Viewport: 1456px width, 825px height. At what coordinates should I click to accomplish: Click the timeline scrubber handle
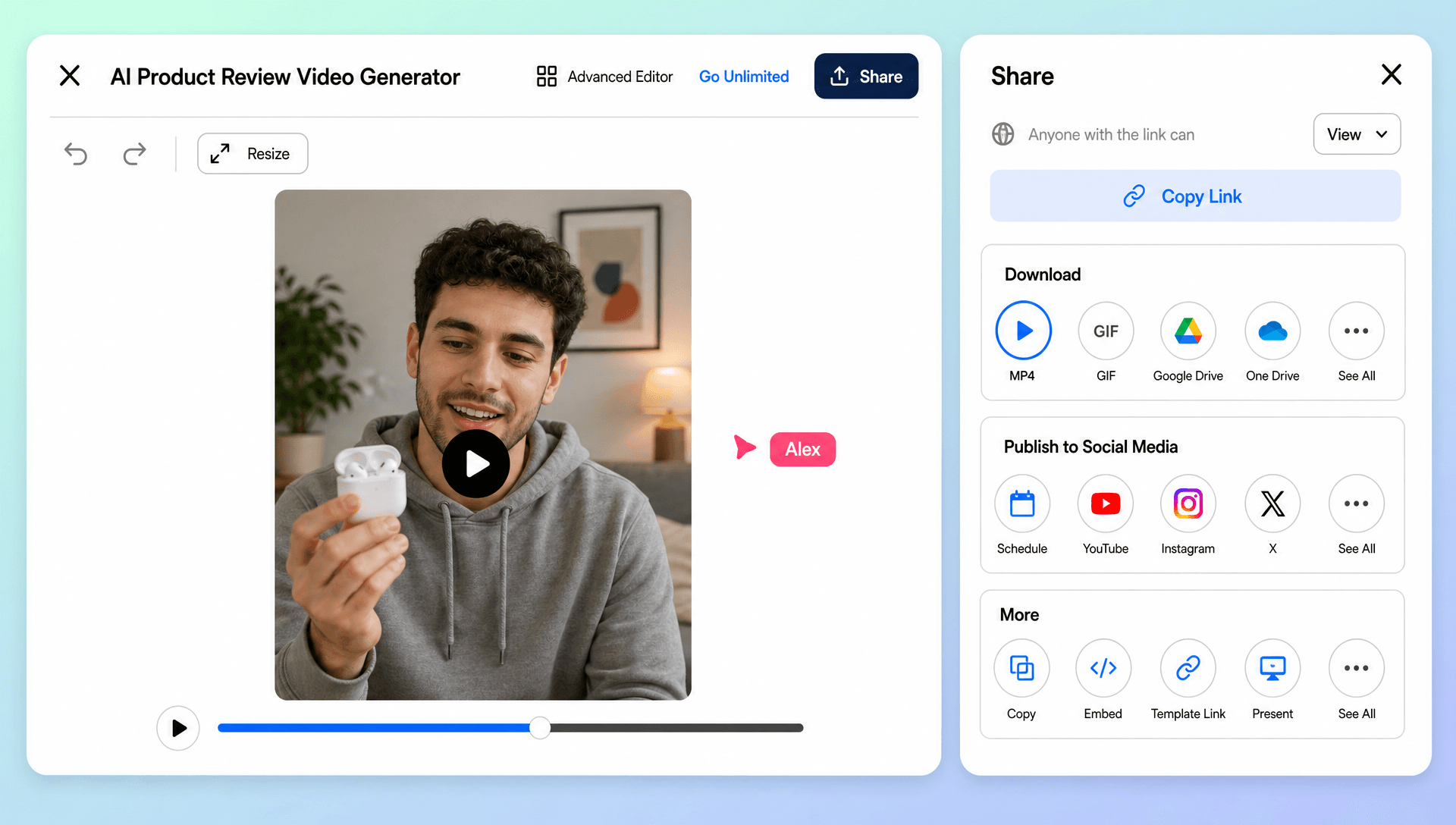(x=540, y=728)
